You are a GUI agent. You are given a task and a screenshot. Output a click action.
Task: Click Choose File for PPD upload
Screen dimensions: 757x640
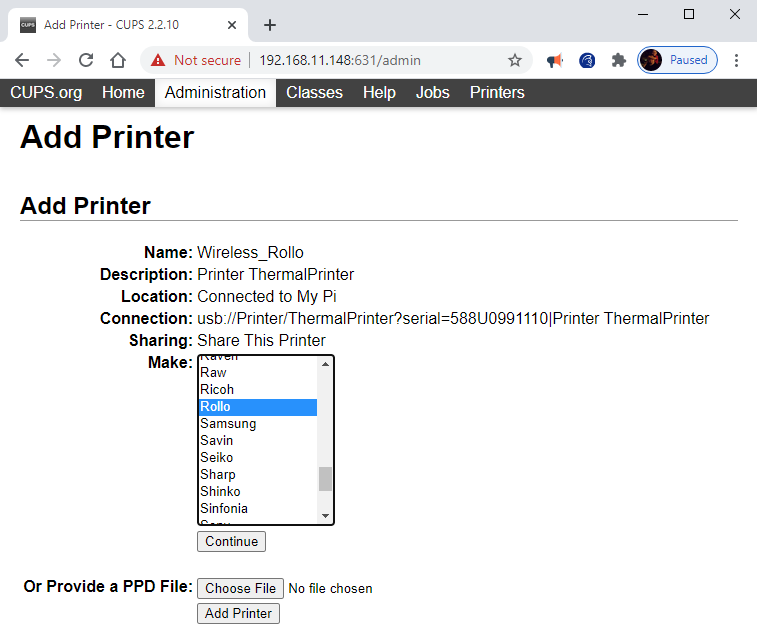click(240, 588)
